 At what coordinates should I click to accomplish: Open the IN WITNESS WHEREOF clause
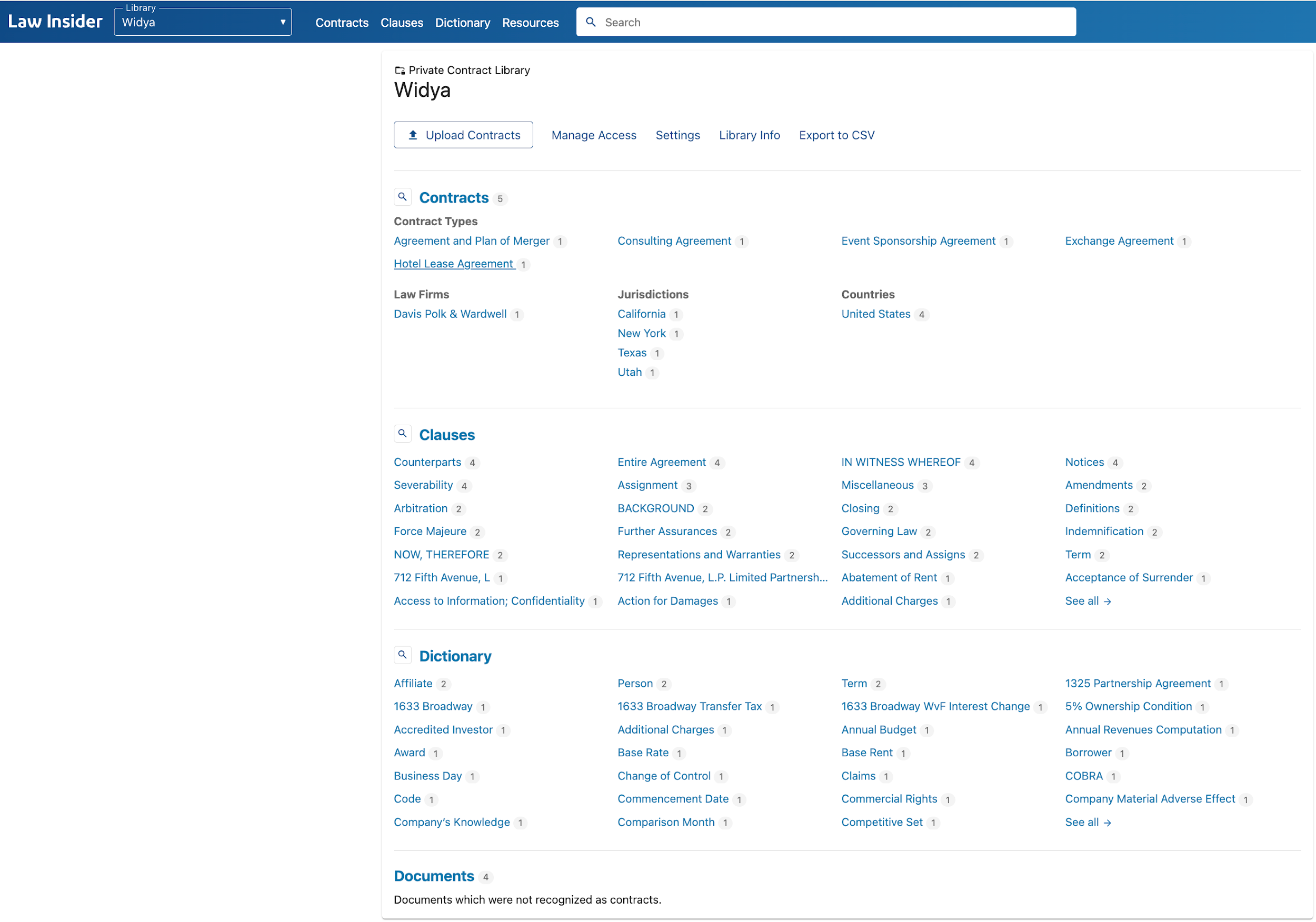901,463
